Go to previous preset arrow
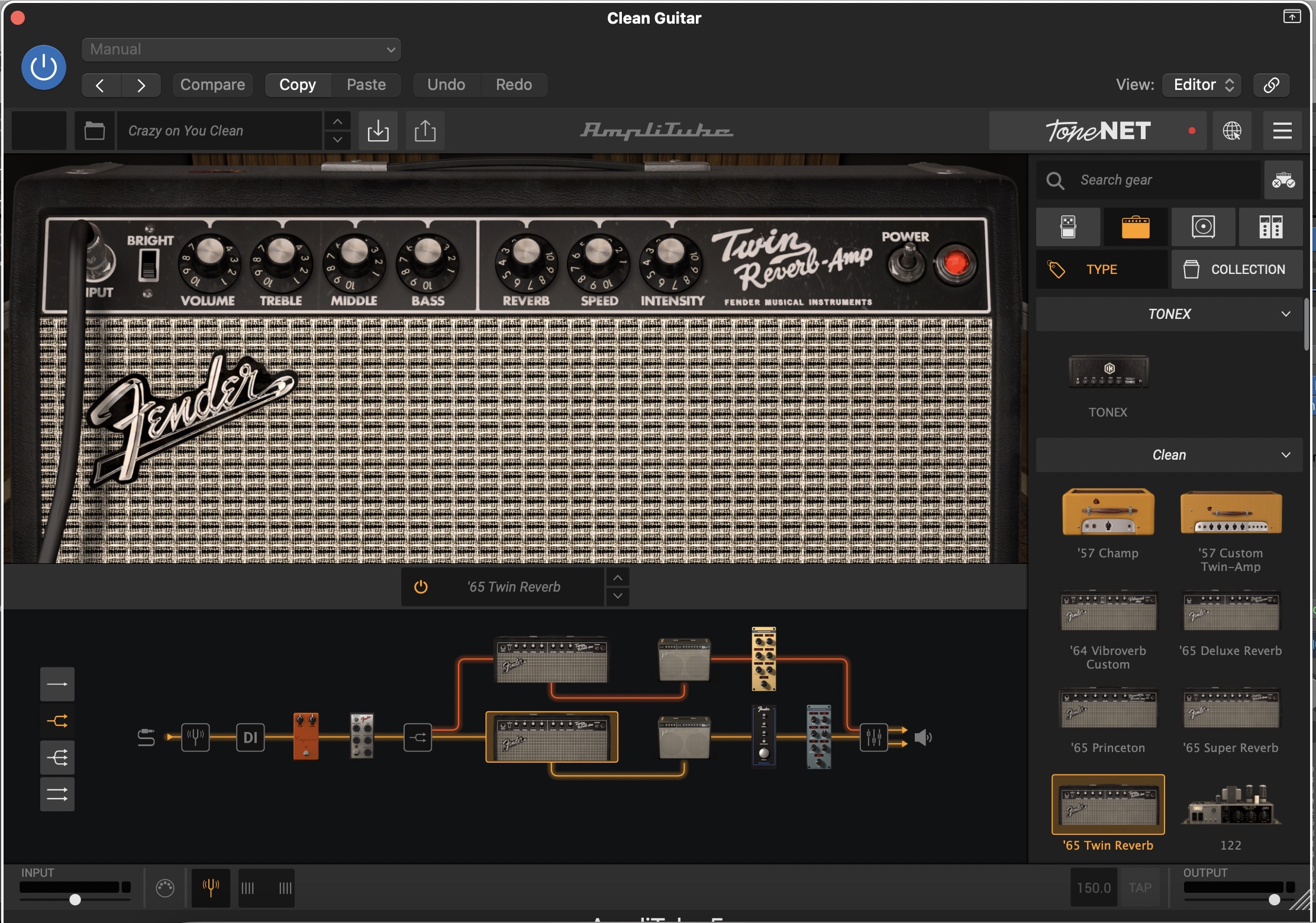 click(x=101, y=85)
